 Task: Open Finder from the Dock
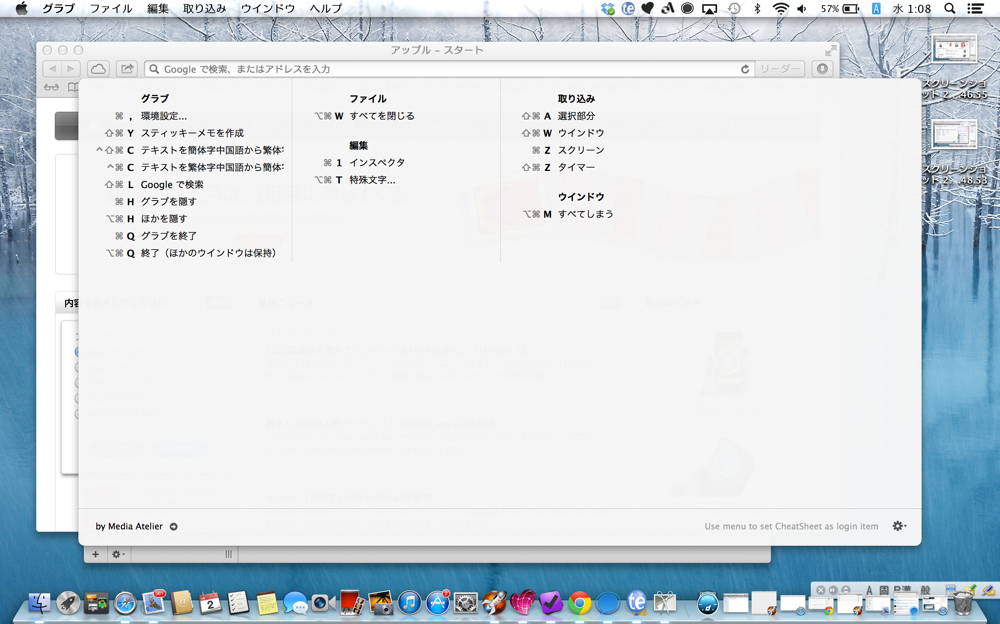[x=39, y=602]
